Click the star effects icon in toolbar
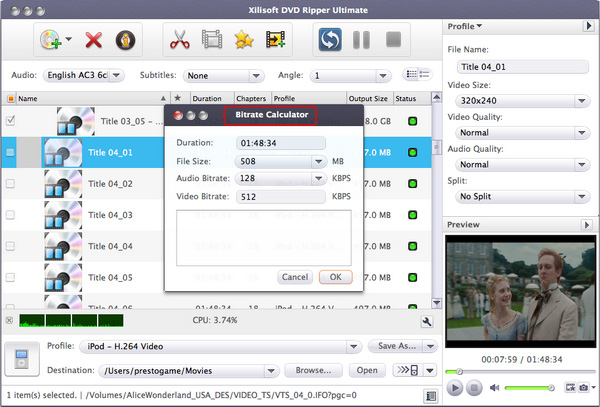Image resolution: width=600 pixels, height=407 pixels. [x=243, y=41]
